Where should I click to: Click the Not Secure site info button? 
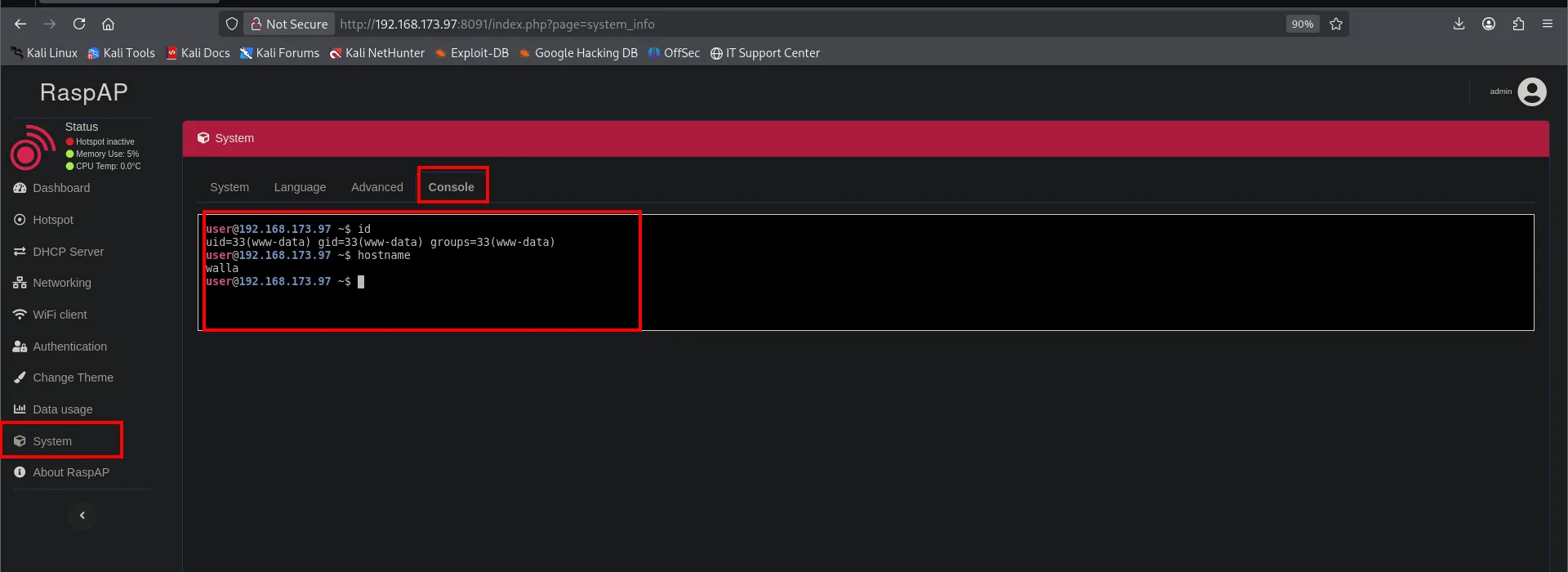(289, 25)
